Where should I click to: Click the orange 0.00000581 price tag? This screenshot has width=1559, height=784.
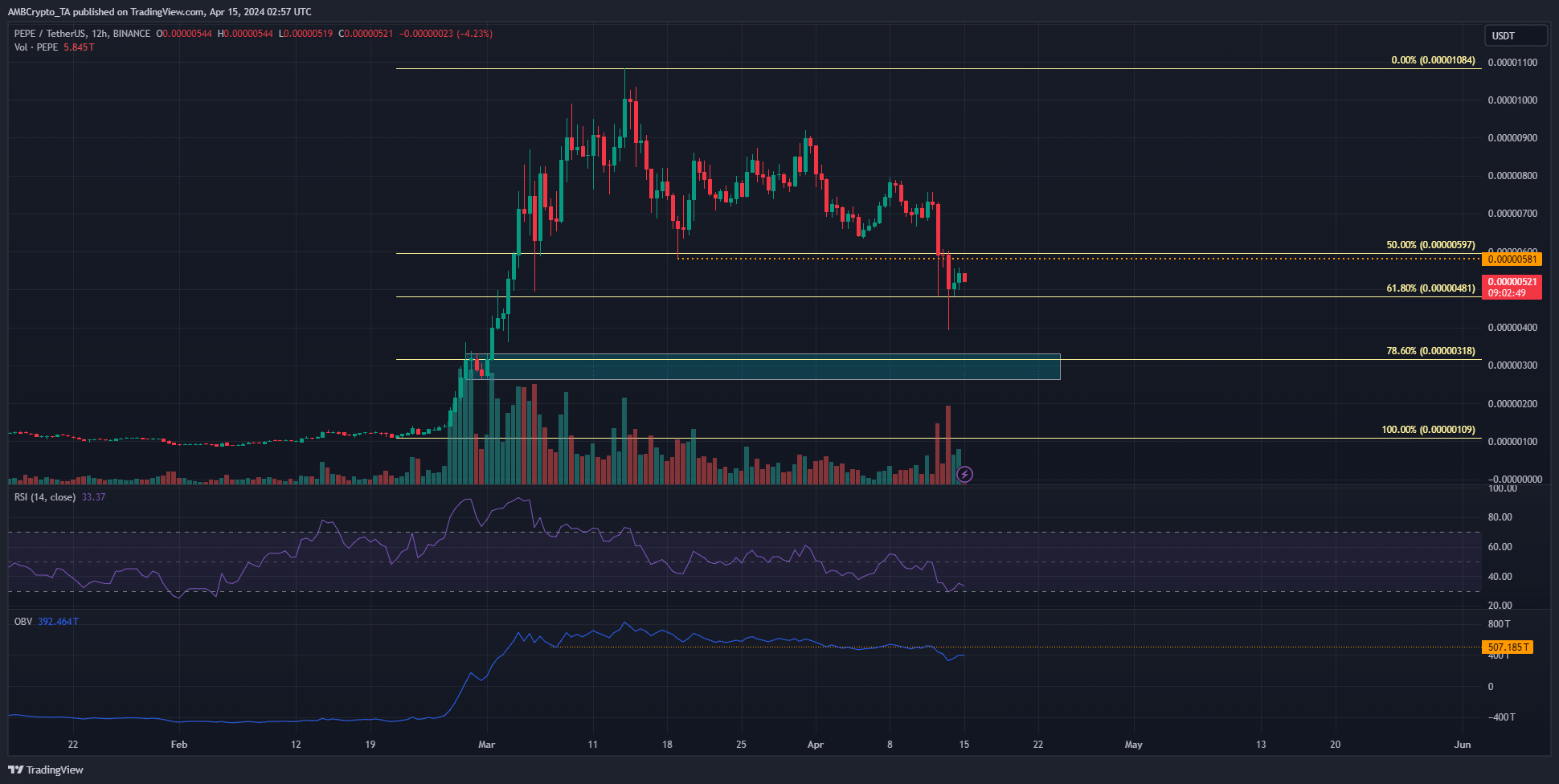pos(1512,259)
